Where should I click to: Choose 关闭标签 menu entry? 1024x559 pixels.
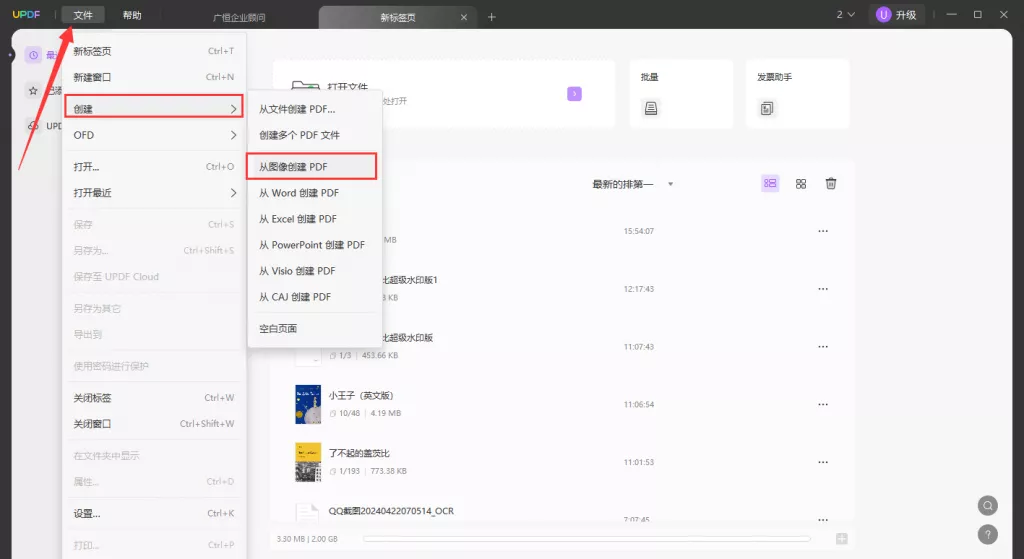(153, 398)
